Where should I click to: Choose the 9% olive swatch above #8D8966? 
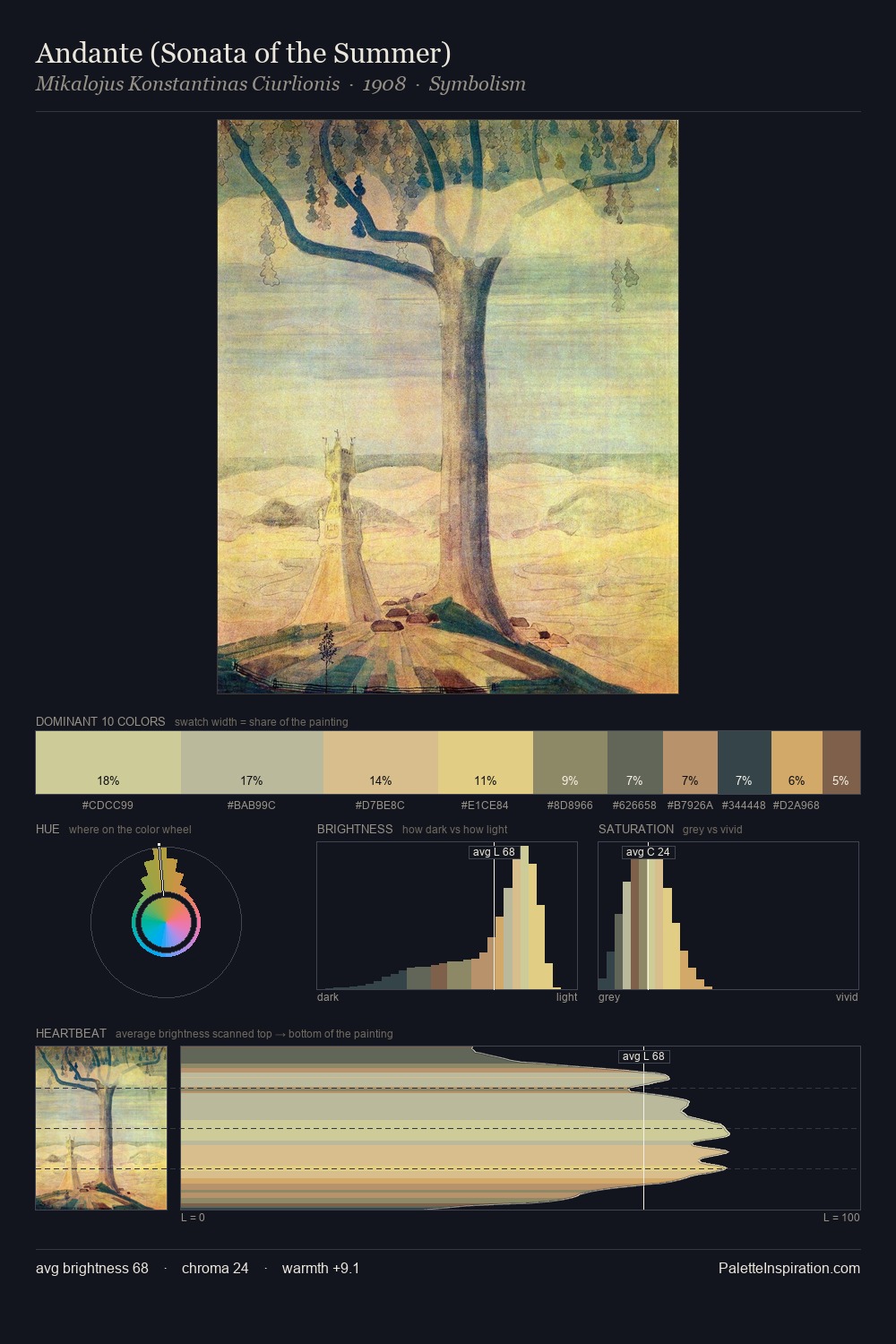click(570, 762)
